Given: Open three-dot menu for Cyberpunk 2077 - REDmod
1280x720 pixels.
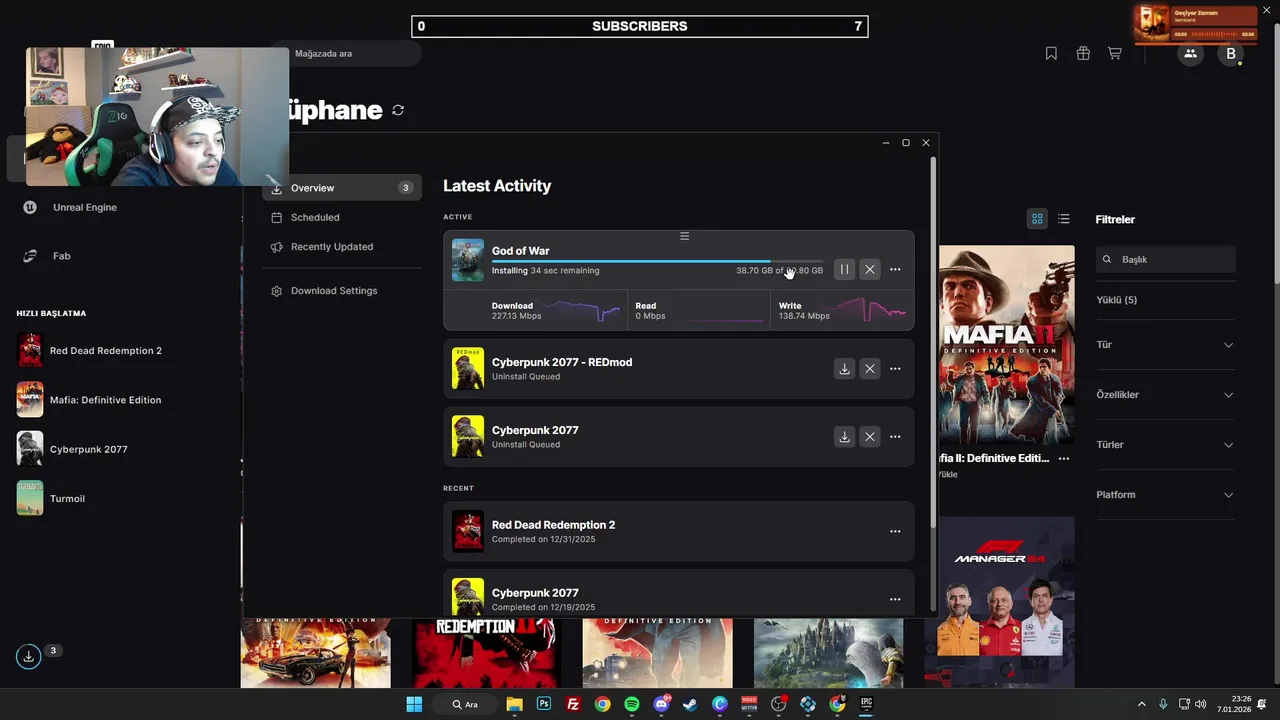Looking at the screenshot, I should point(895,369).
